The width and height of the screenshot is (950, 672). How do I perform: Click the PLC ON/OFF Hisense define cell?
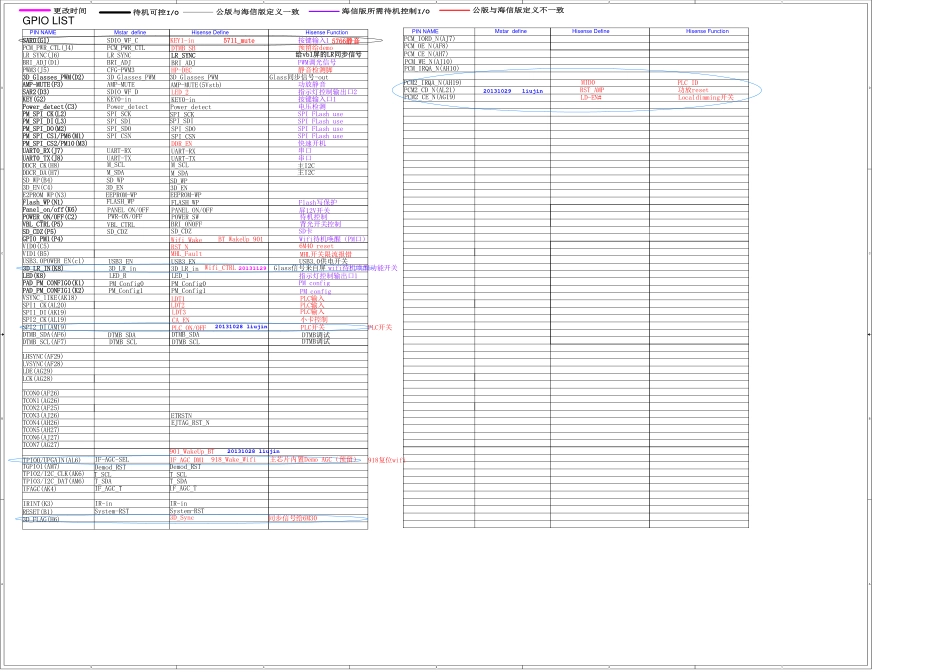188,327
